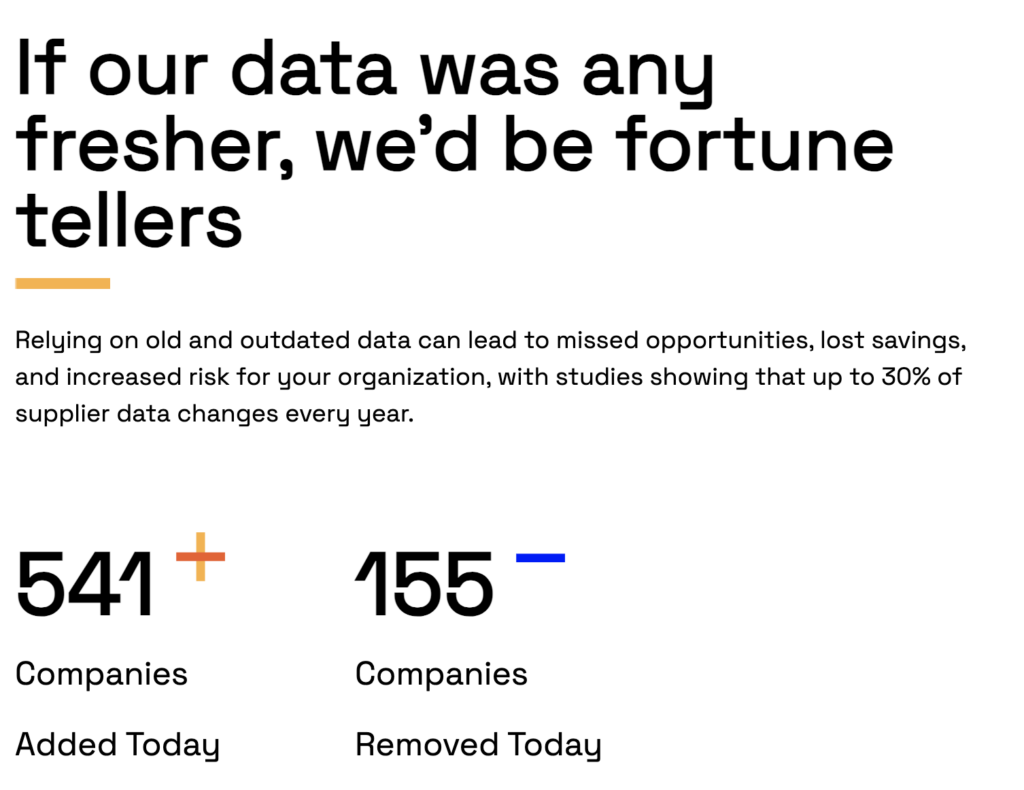Click the phrase "lost savings" in the paragraph
The height and width of the screenshot is (790, 1024).
(x=891, y=340)
